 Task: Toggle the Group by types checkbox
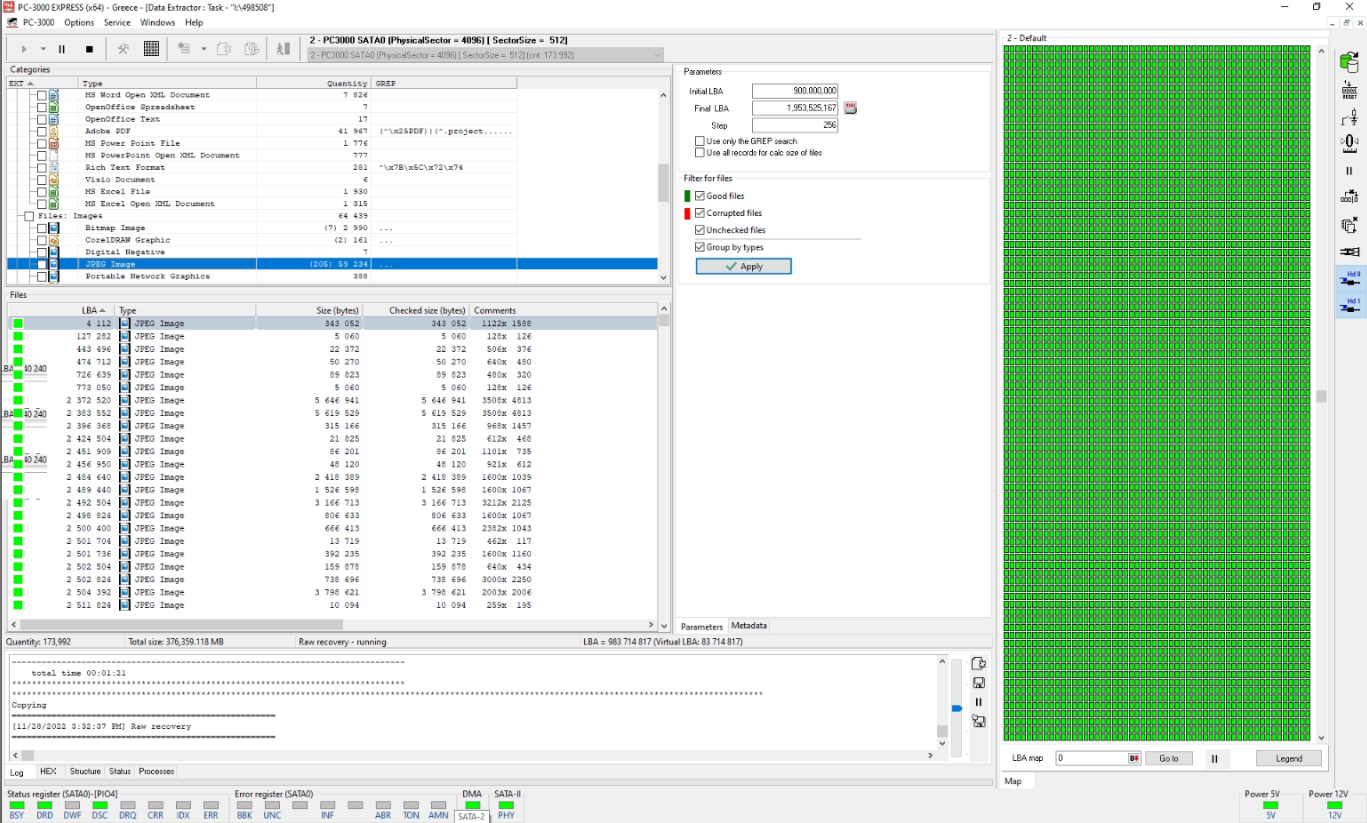[700, 247]
